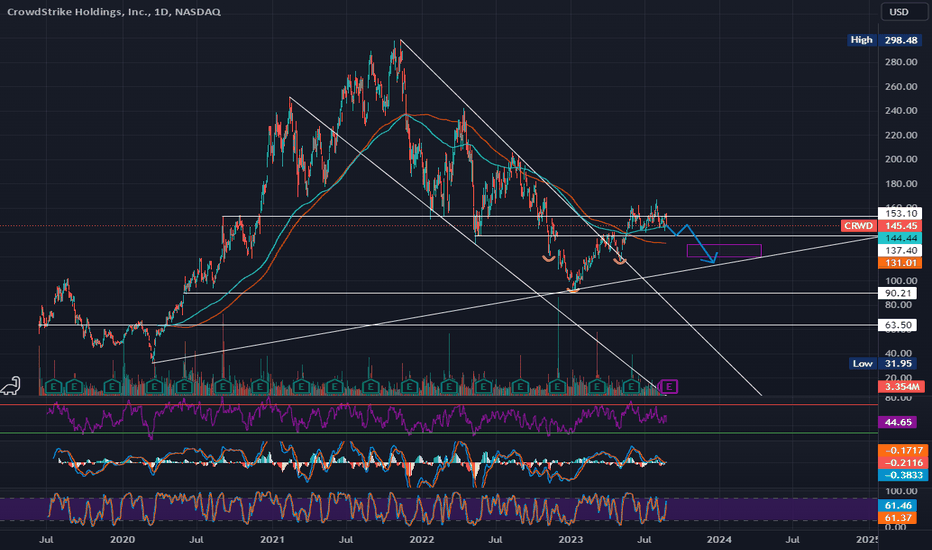Click the orange 131.01 moving average tag

tap(901, 263)
